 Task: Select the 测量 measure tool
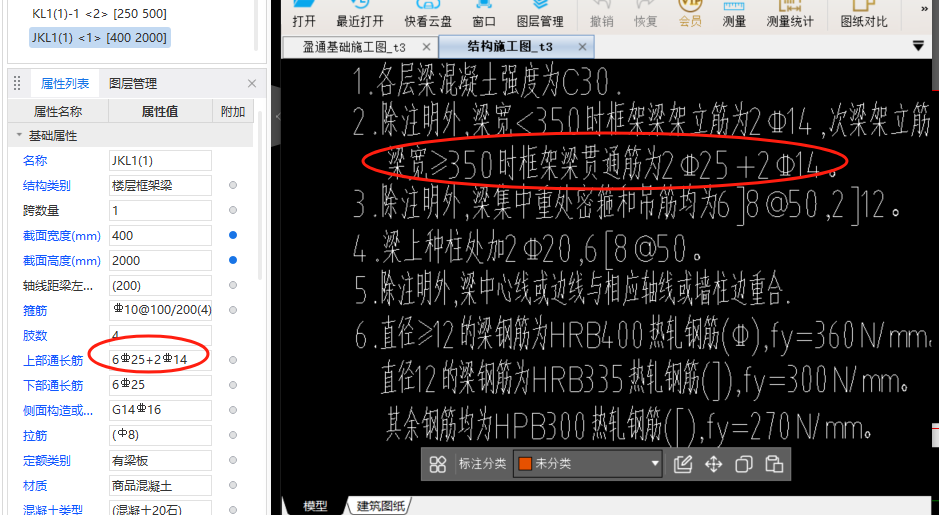734,14
